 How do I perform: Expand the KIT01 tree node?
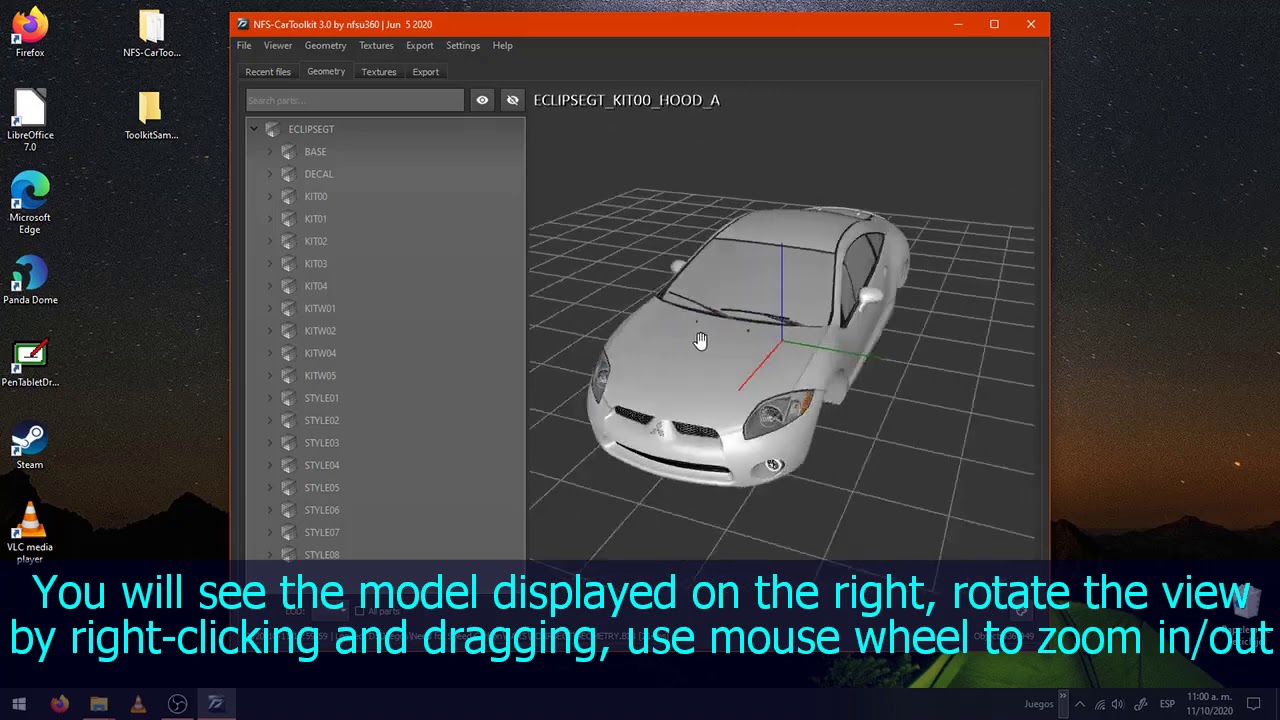[270, 219]
